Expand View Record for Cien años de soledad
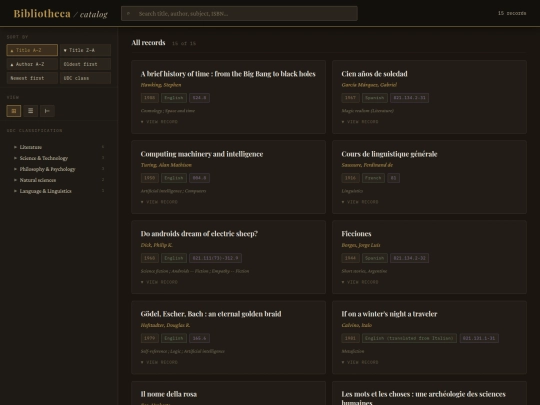The image size is (540, 405). pyautogui.click(x=360, y=122)
